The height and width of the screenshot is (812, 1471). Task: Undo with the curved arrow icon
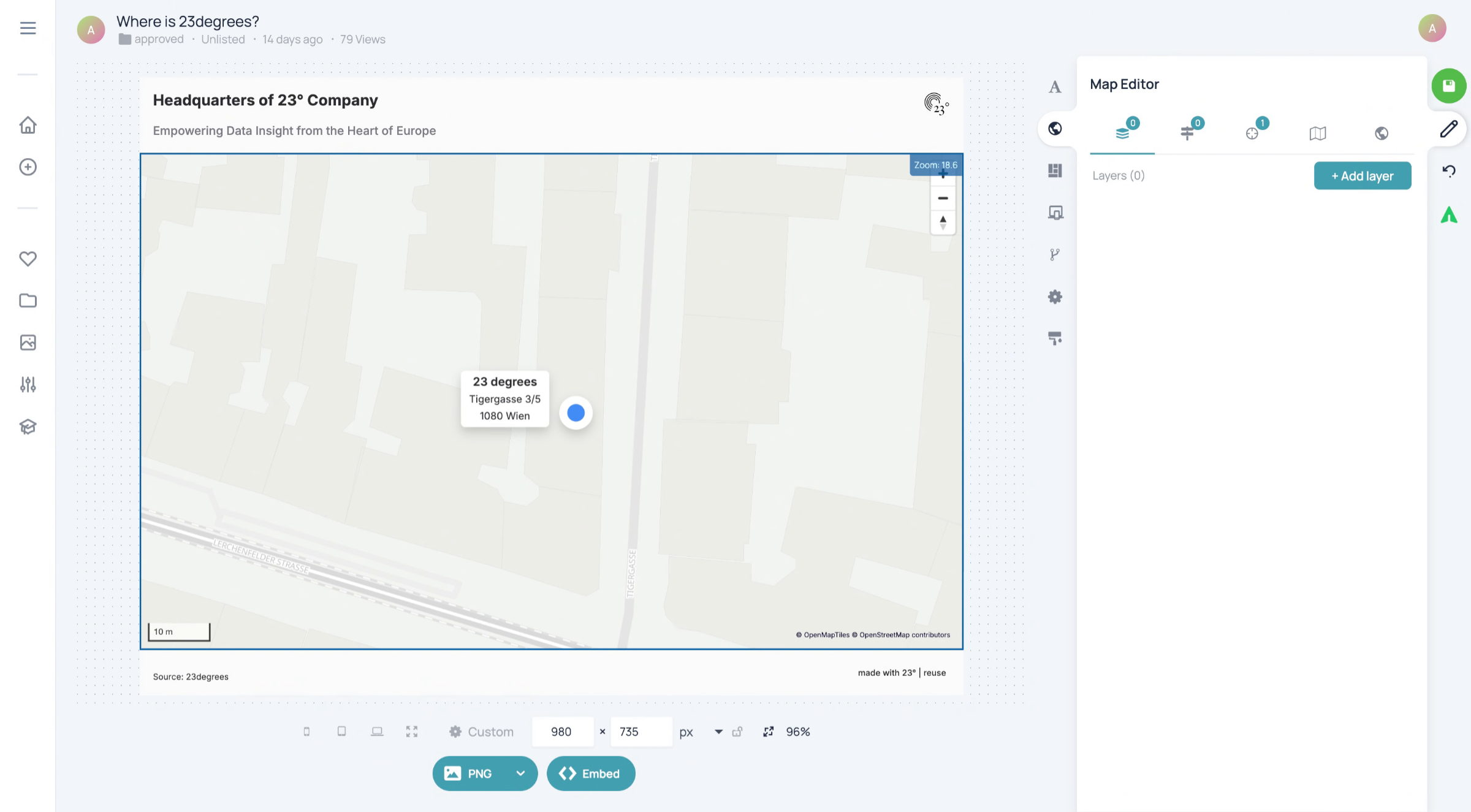[x=1449, y=171]
